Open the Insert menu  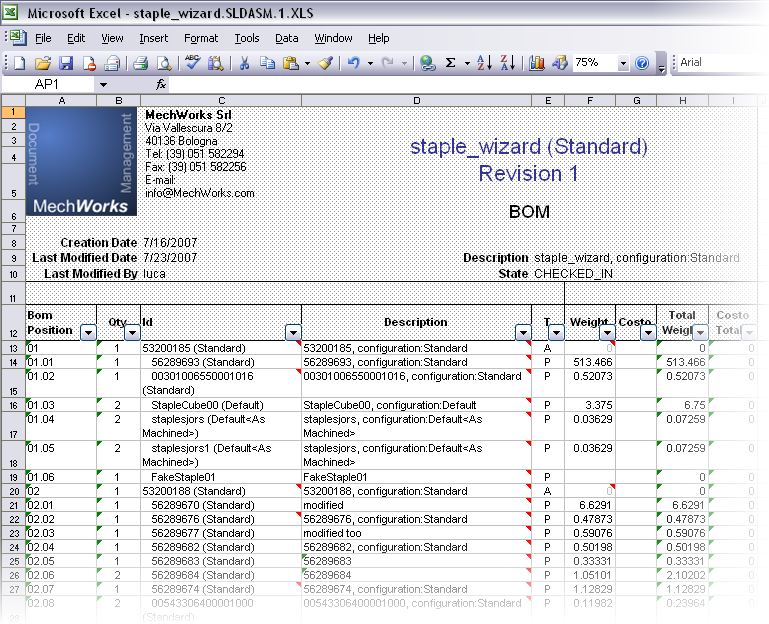154,38
